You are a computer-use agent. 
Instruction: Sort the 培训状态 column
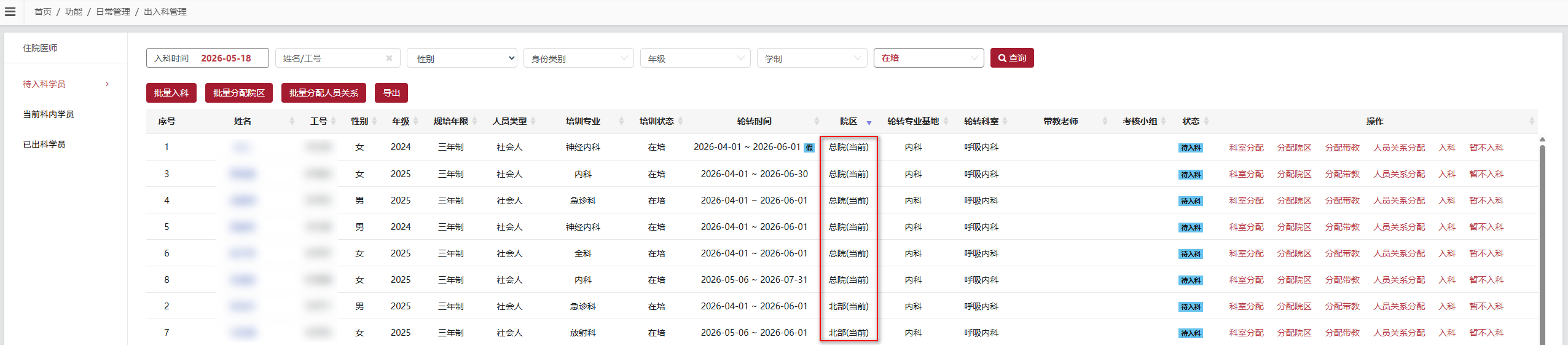coord(680,121)
